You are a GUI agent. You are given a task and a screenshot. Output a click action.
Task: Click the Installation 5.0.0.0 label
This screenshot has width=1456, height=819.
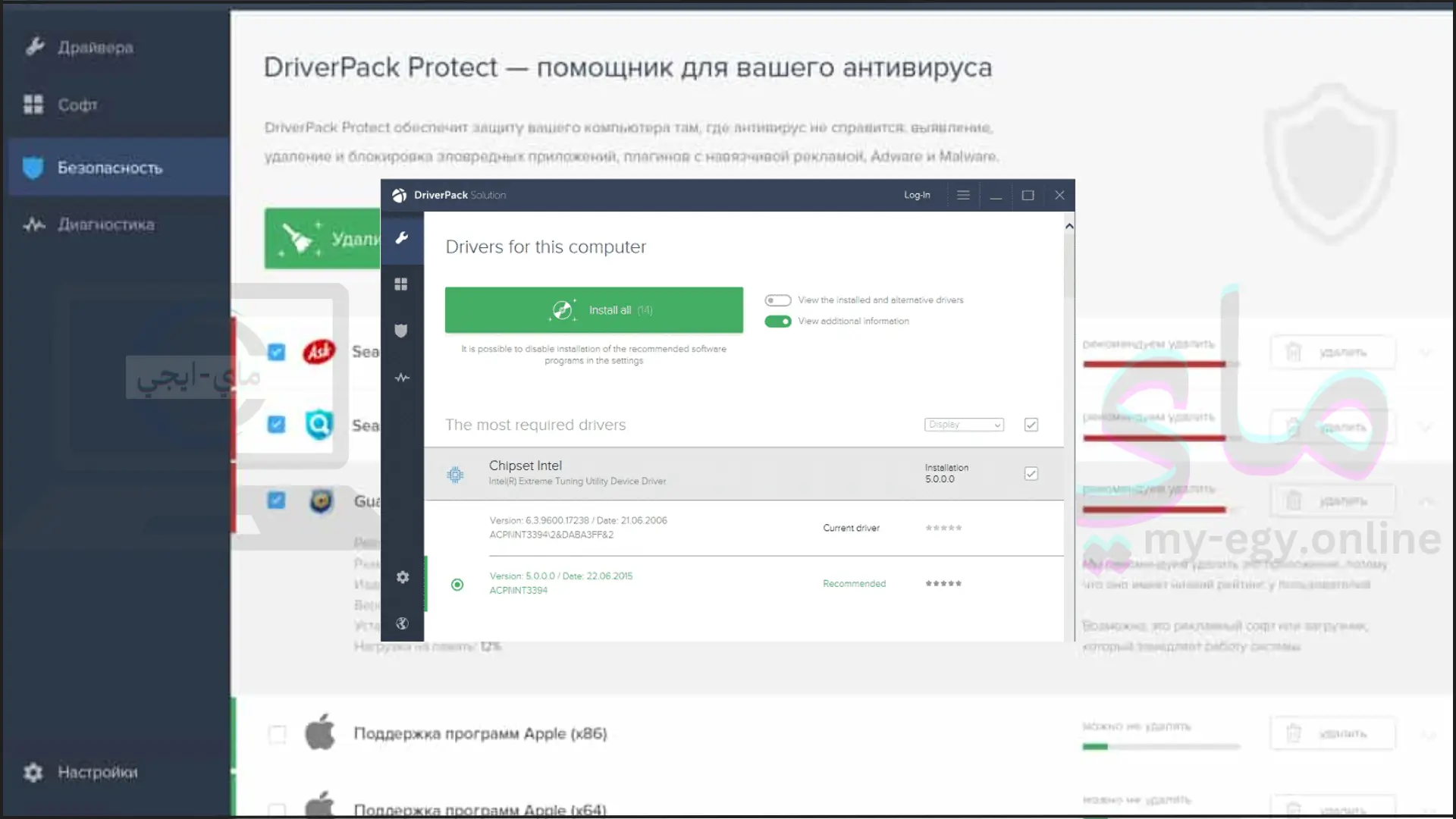(x=946, y=473)
